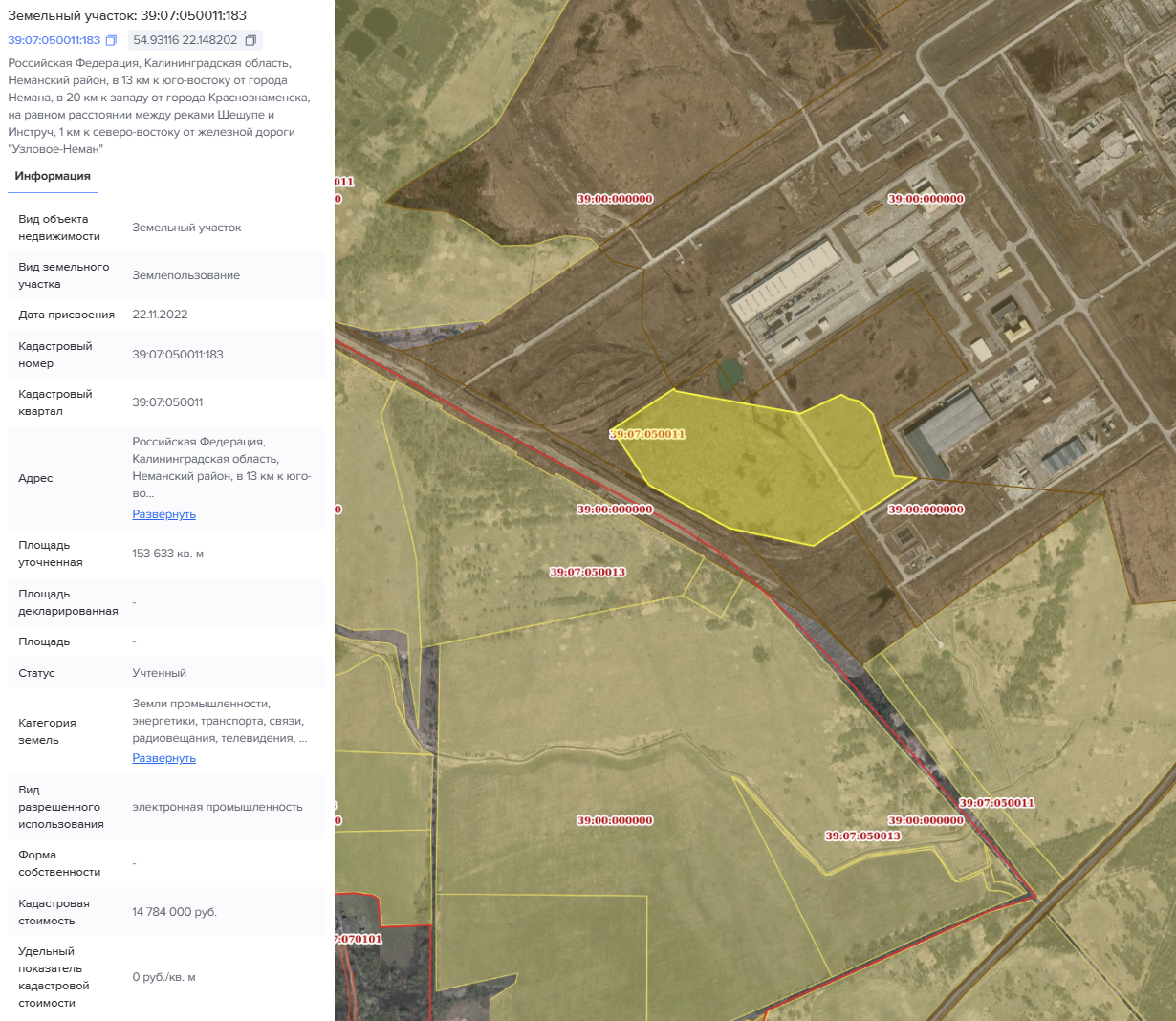Expand Категория земель with Развернуть
The height and width of the screenshot is (1021, 1176).
163,758
